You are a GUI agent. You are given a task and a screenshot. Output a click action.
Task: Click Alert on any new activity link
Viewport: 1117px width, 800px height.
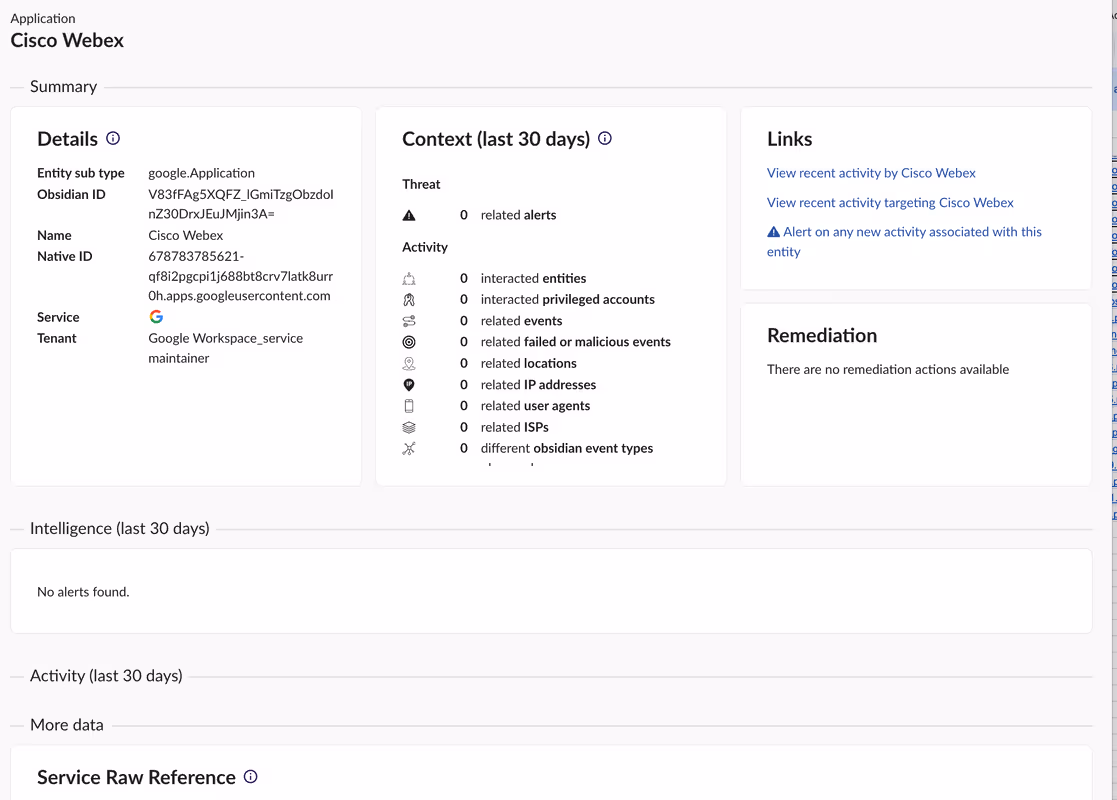point(904,241)
